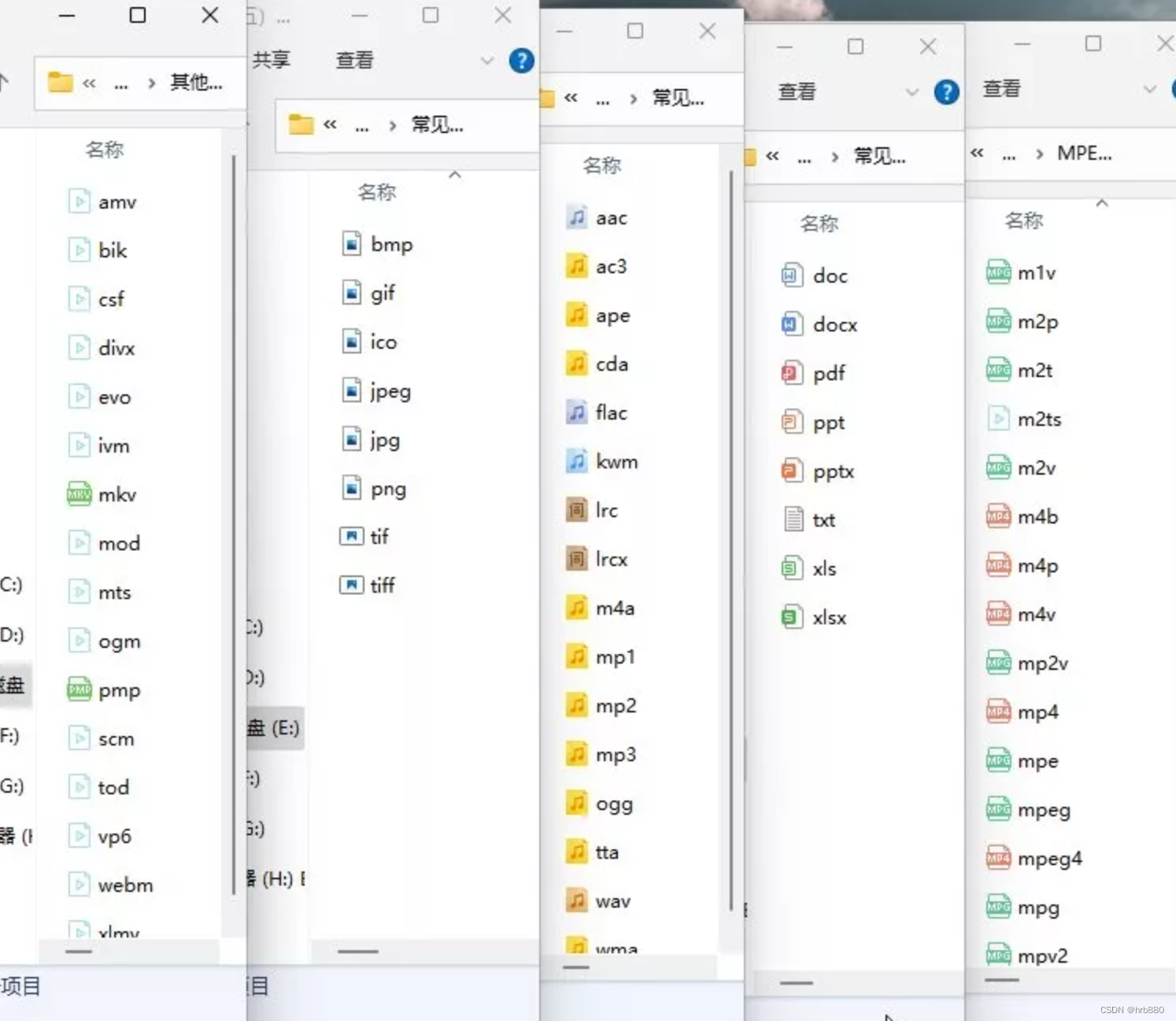Select the png file name
The height and width of the screenshot is (1021, 1176).
[388, 489]
